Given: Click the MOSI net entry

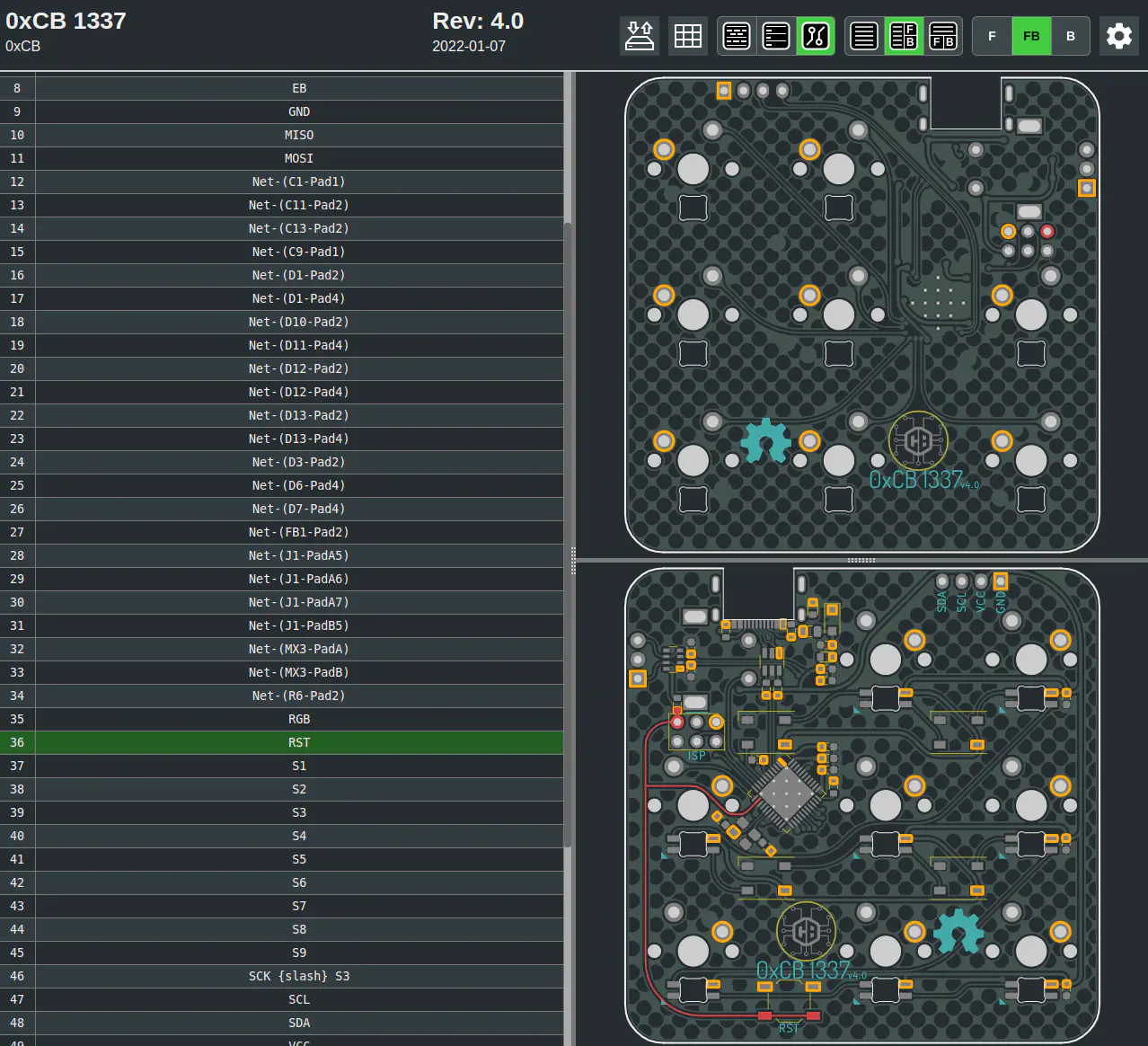Looking at the screenshot, I should coord(299,158).
